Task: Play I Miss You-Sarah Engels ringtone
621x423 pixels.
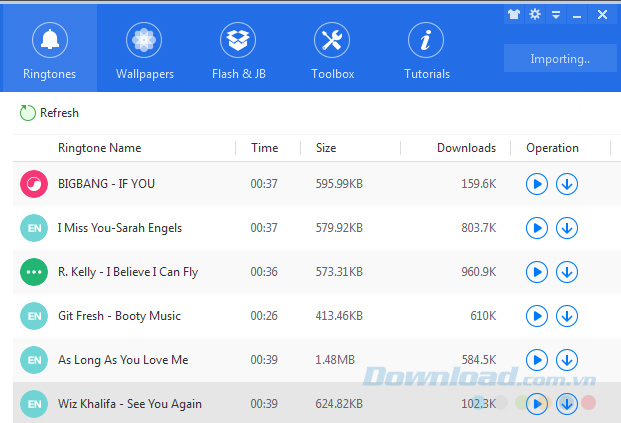Action: point(537,228)
